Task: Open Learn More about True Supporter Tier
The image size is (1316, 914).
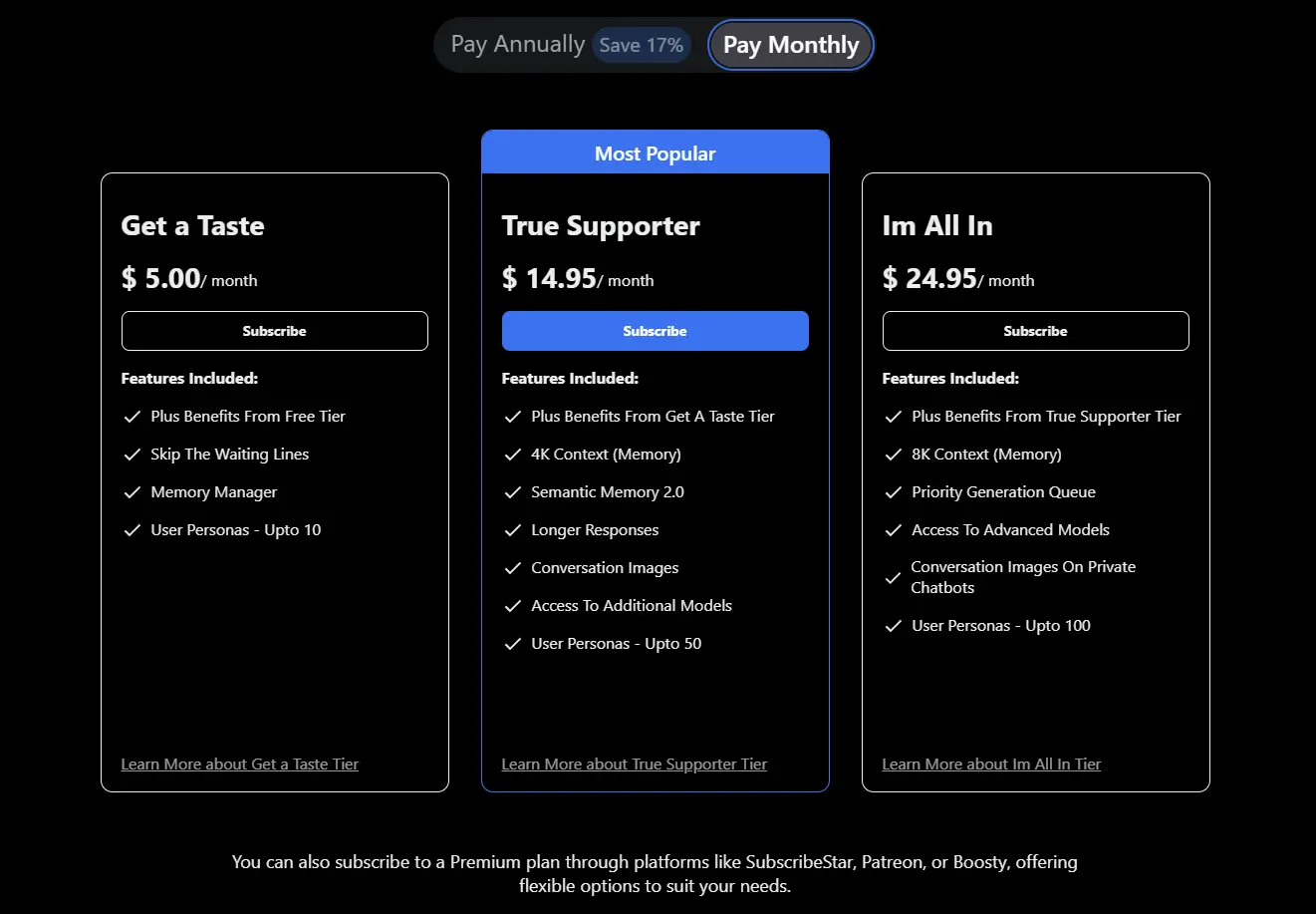Action: click(634, 763)
